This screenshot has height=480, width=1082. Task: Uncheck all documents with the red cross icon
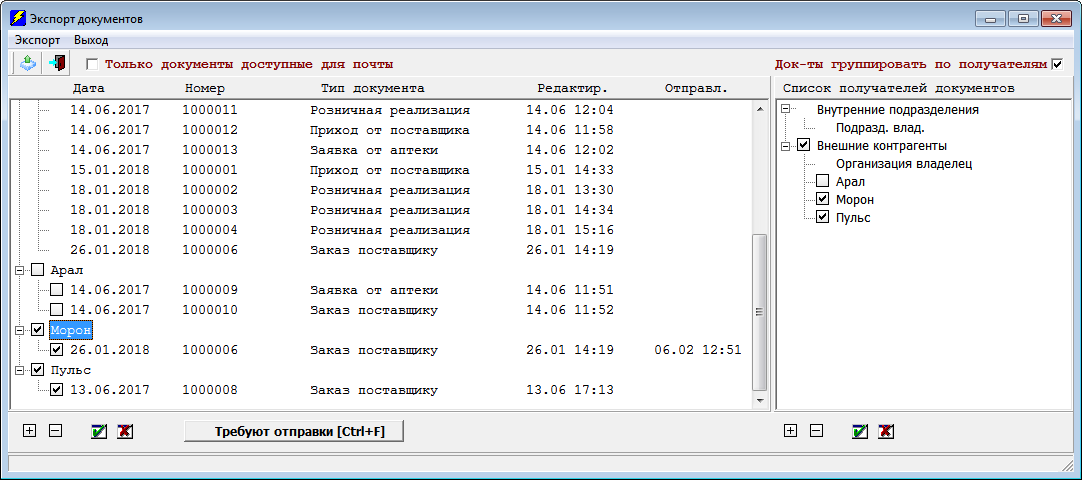click(x=125, y=431)
